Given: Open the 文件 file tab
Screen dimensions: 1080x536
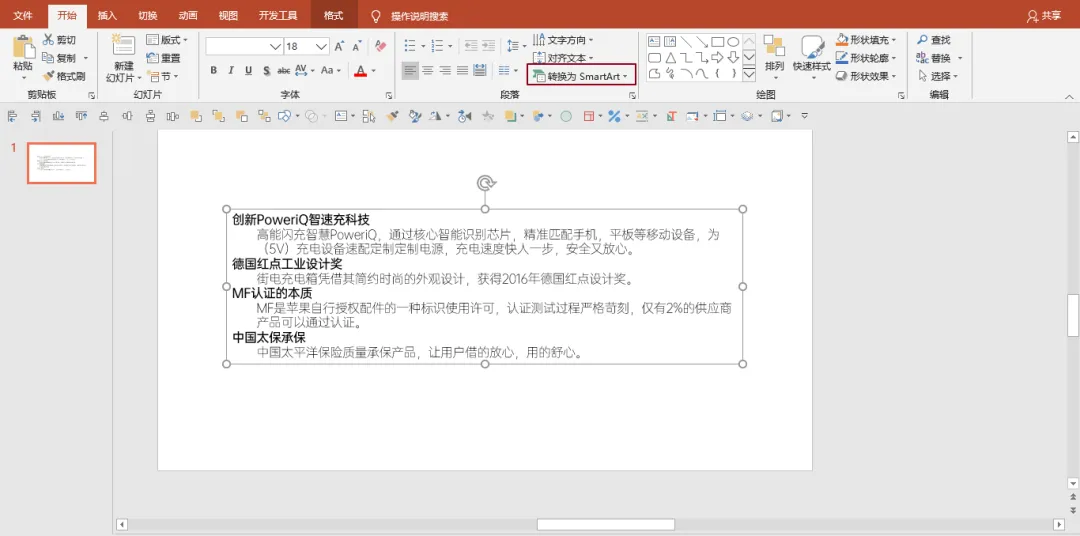Looking at the screenshot, I should (23, 15).
